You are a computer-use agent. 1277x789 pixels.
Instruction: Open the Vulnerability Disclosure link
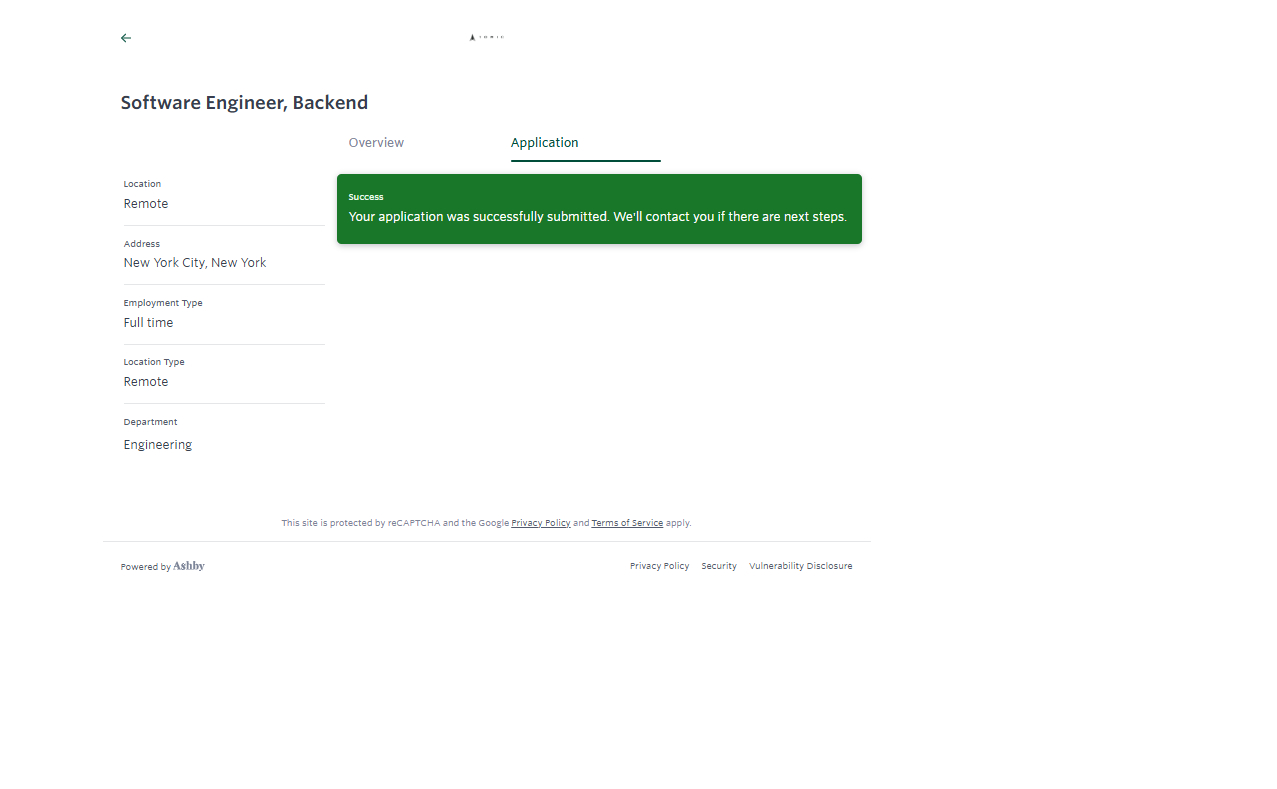tap(800, 566)
